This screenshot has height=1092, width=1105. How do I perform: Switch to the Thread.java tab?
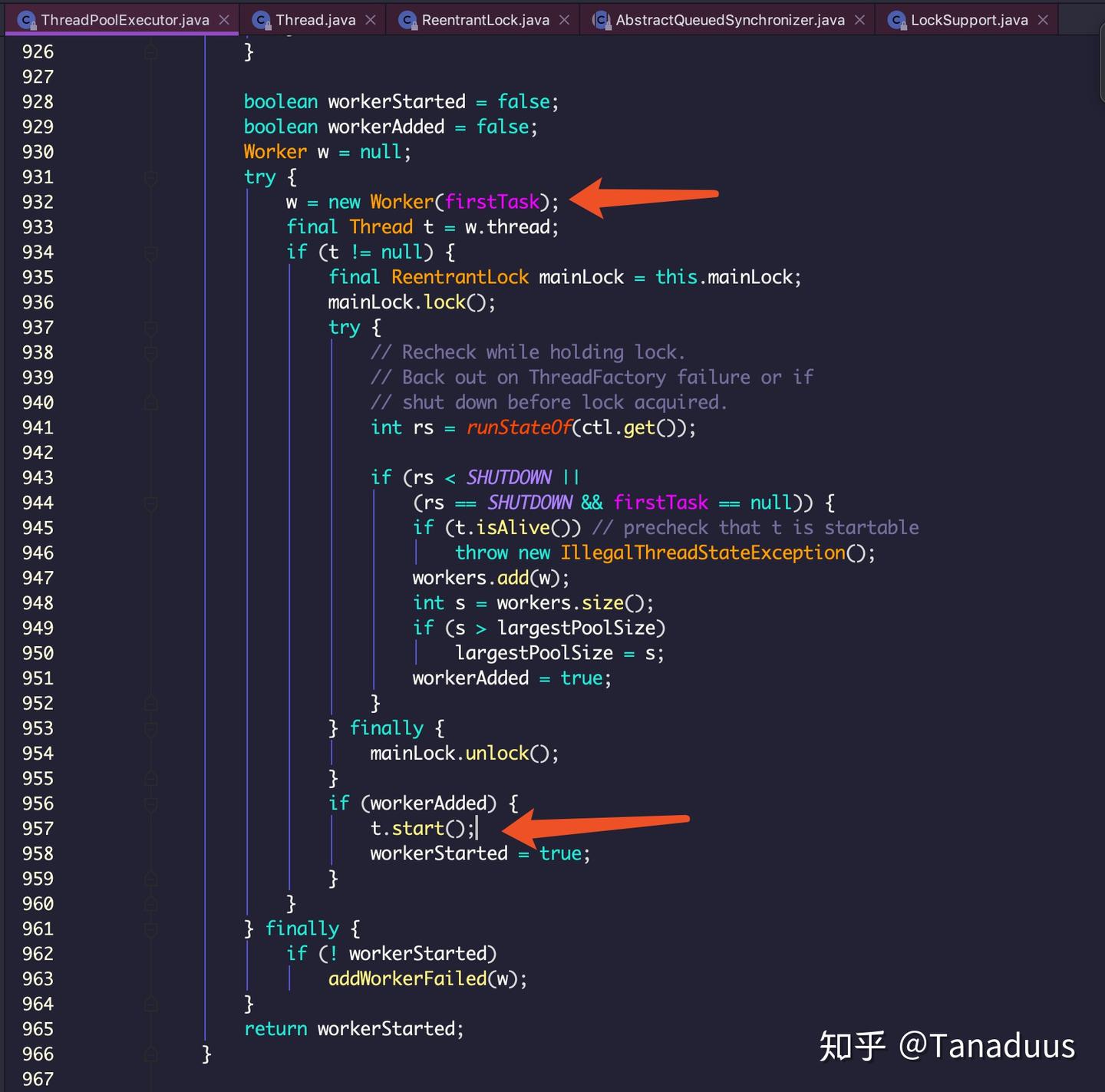[x=315, y=19]
